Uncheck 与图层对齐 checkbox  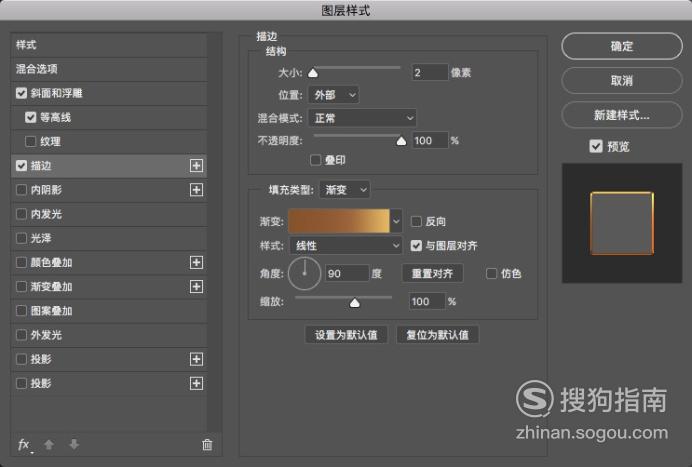pos(416,245)
